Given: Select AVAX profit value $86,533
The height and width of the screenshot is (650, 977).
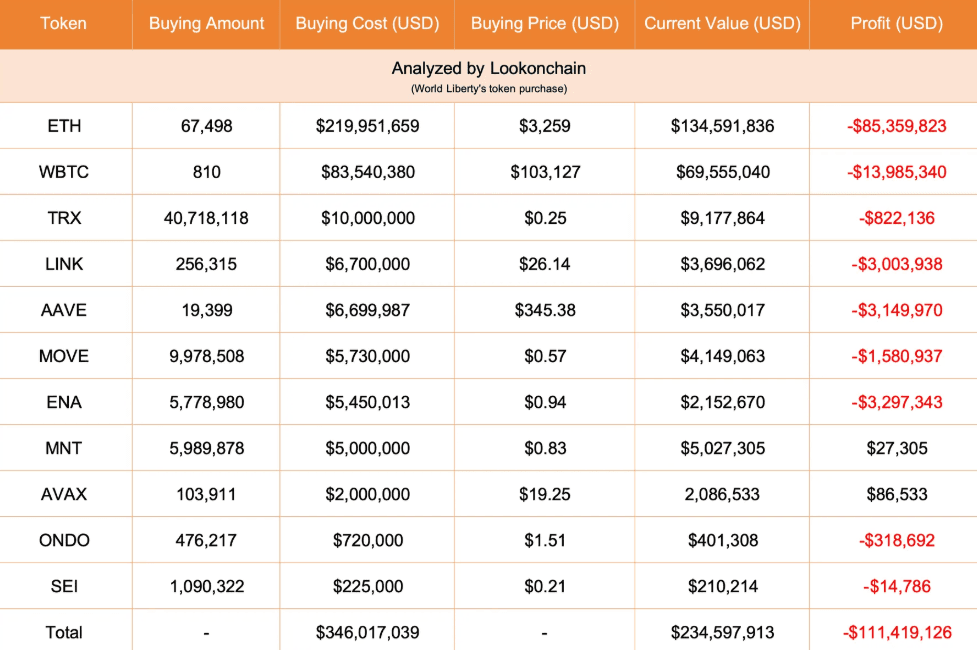Looking at the screenshot, I should coord(896,494).
